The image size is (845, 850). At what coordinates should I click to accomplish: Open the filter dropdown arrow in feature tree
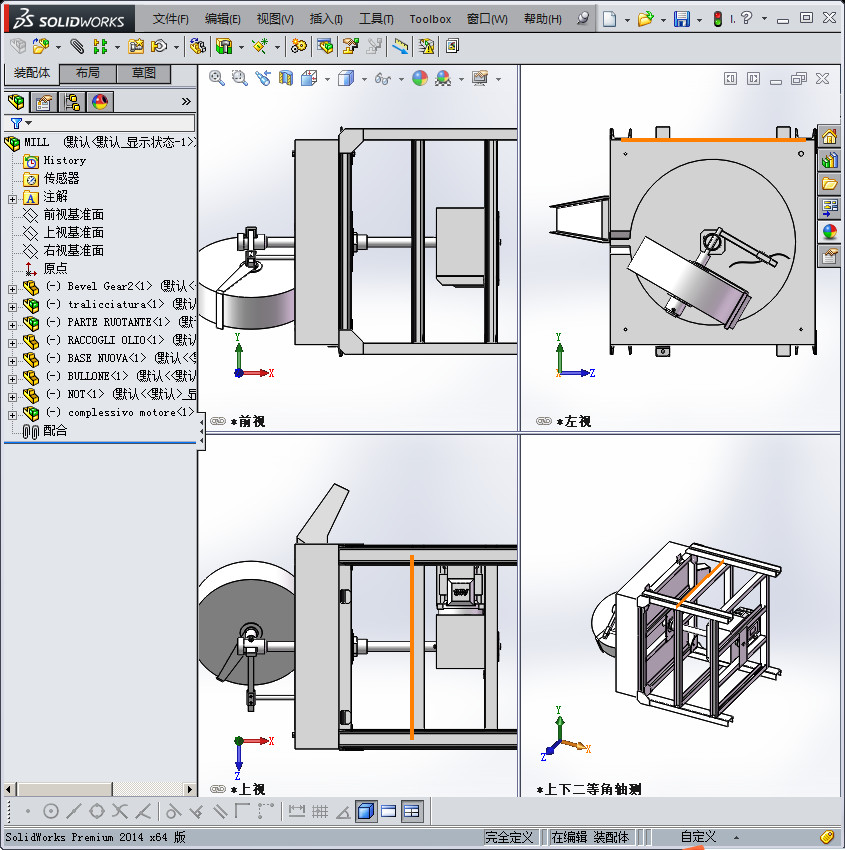tap(29, 123)
